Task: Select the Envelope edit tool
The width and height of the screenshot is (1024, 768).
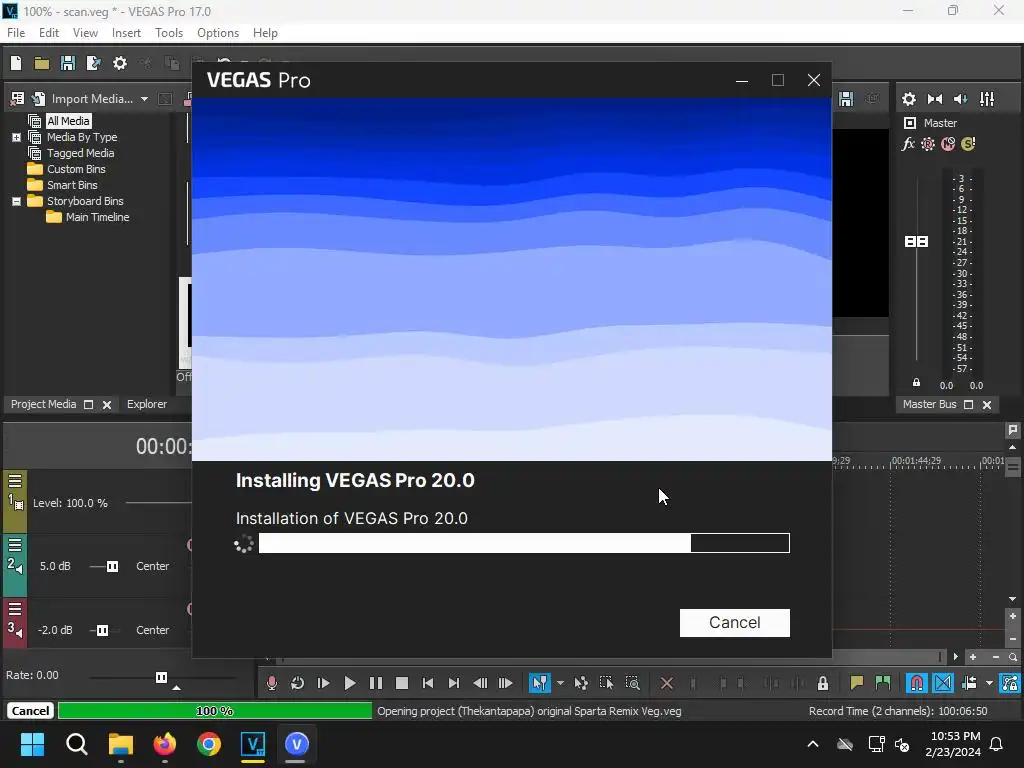Action: point(581,683)
